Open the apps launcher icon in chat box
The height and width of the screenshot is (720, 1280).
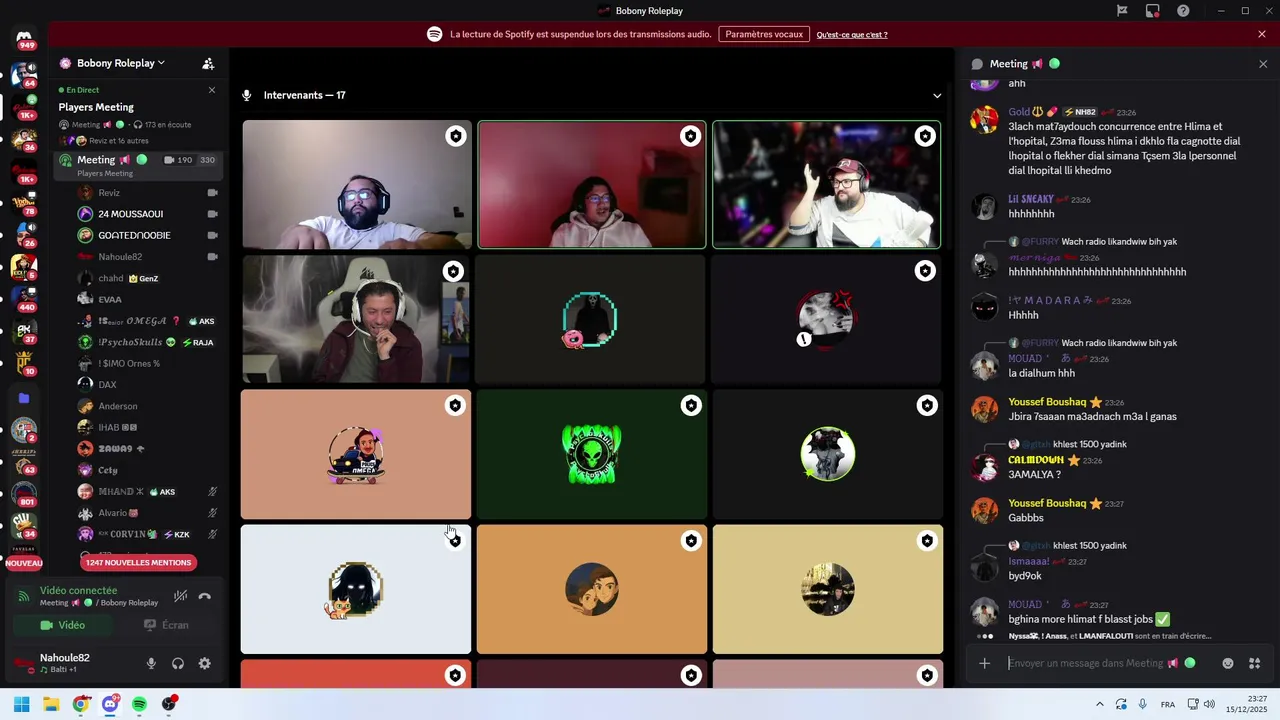coord(1255,663)
